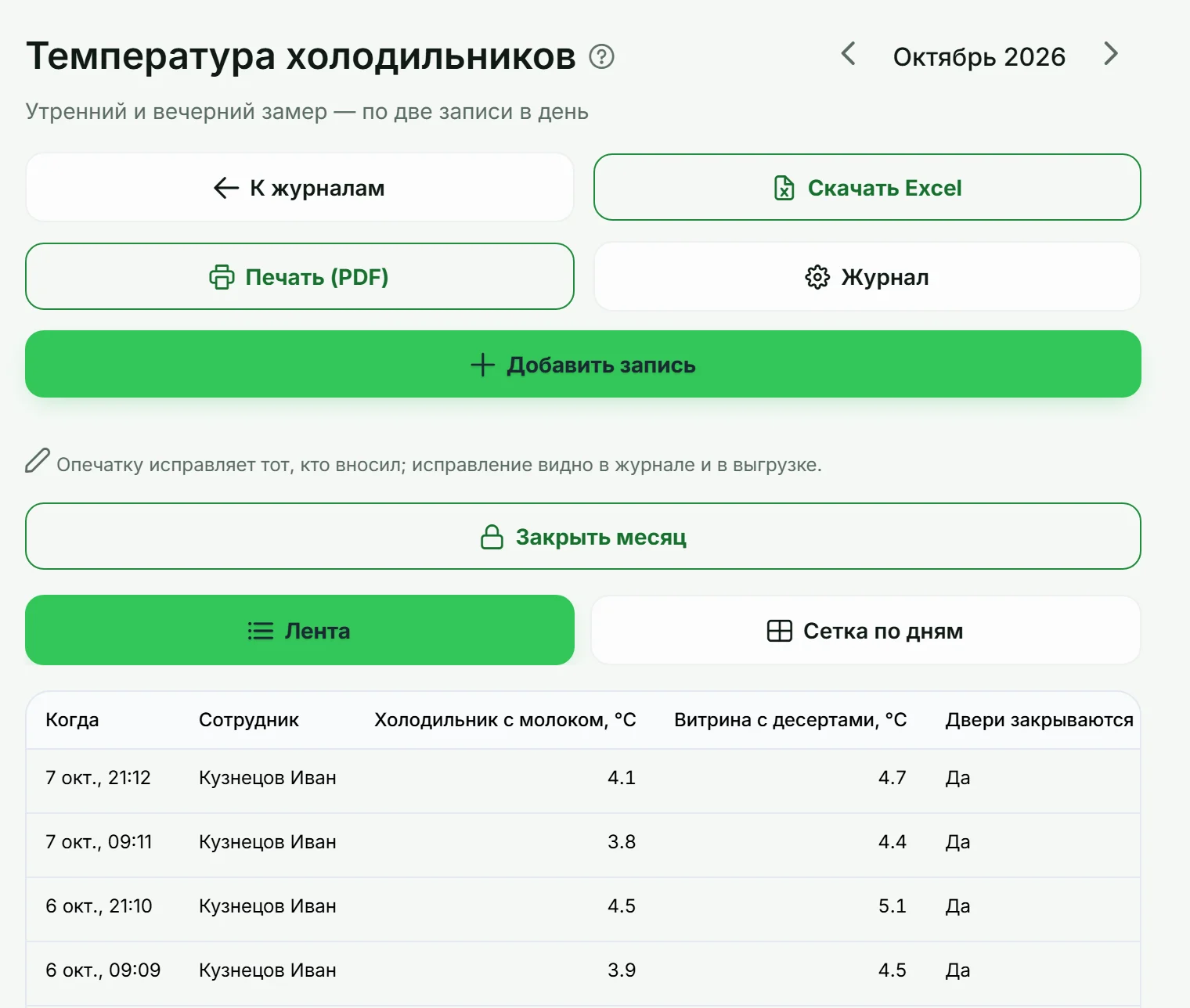Select the 6 окт., 21:10 timestamp
Viewport: 1190px width, 1008px height.
tap(99, 906)
